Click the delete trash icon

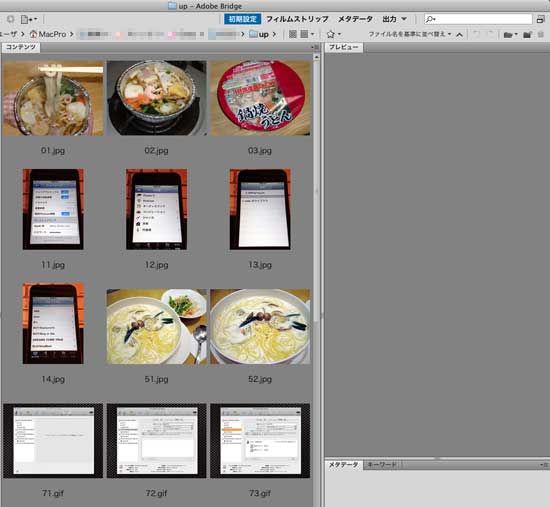(541, 34)
